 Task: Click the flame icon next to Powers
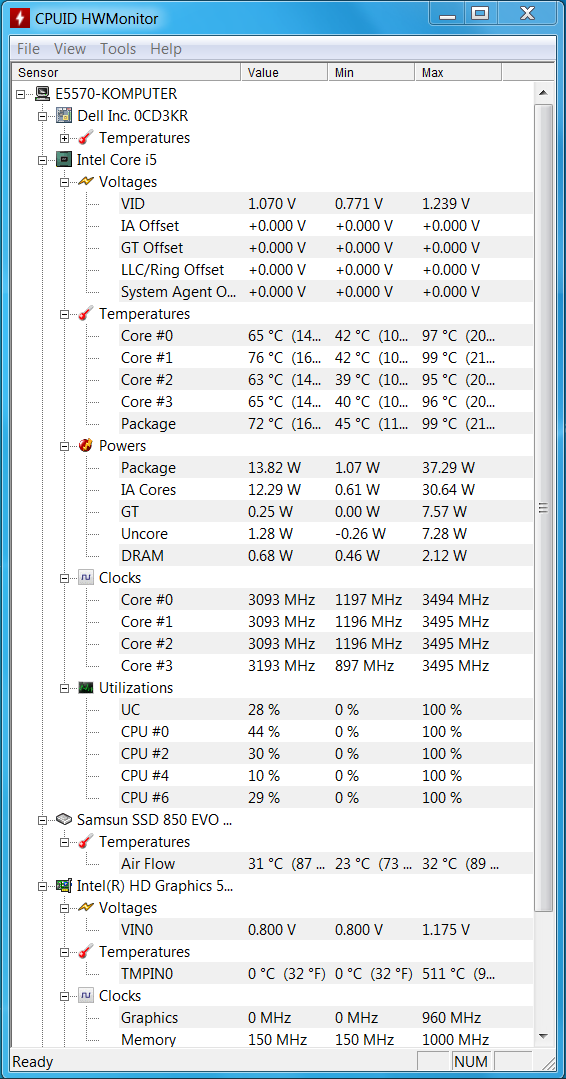click(86, 445)
